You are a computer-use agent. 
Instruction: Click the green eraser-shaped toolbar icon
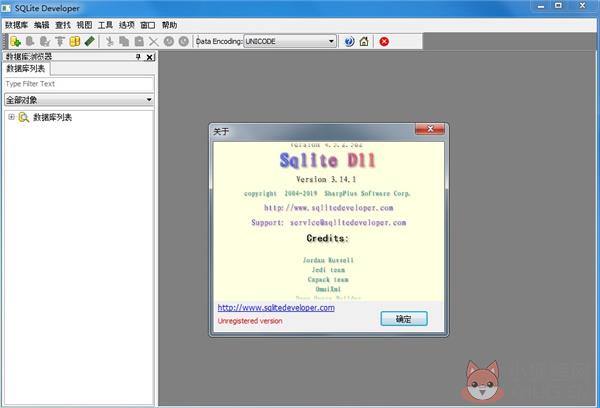(90, 41)
